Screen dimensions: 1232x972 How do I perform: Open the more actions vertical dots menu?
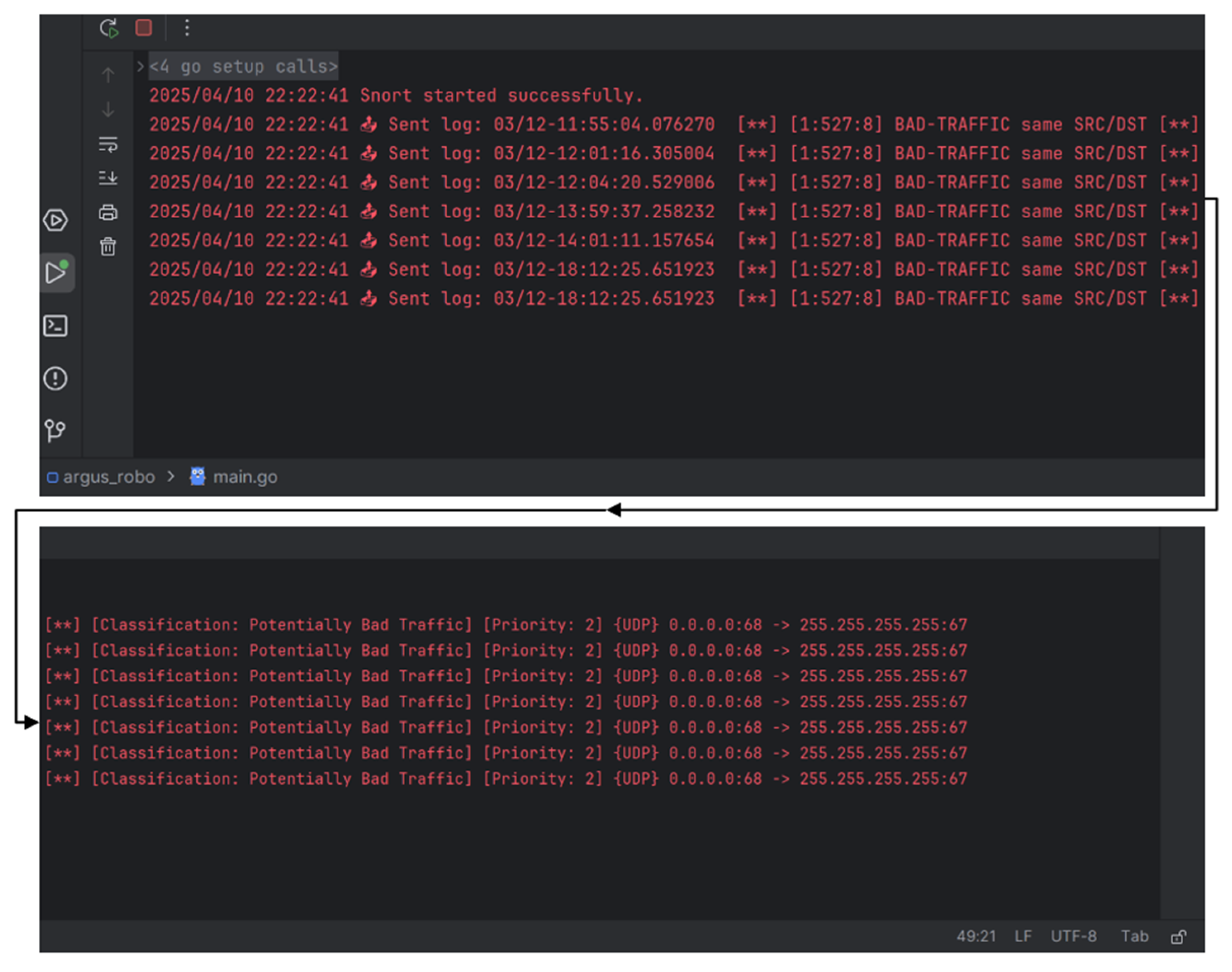187,28
